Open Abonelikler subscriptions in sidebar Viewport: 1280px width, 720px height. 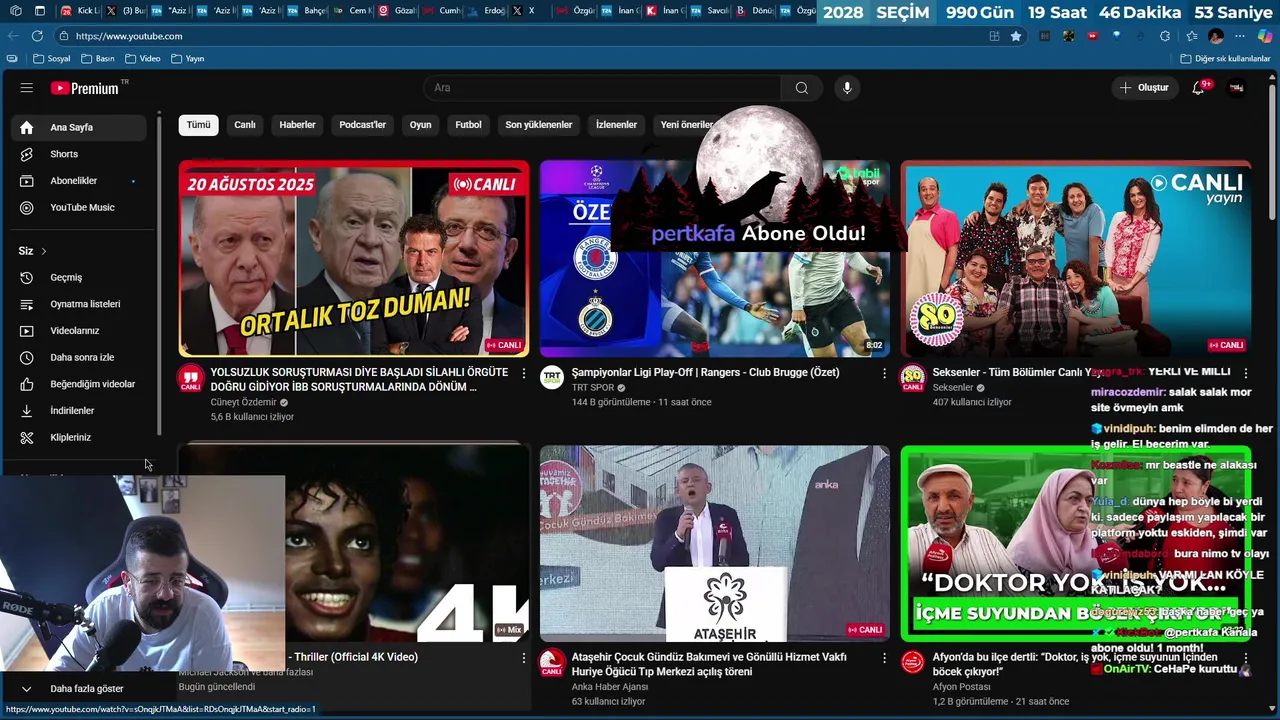pos(79,181)
